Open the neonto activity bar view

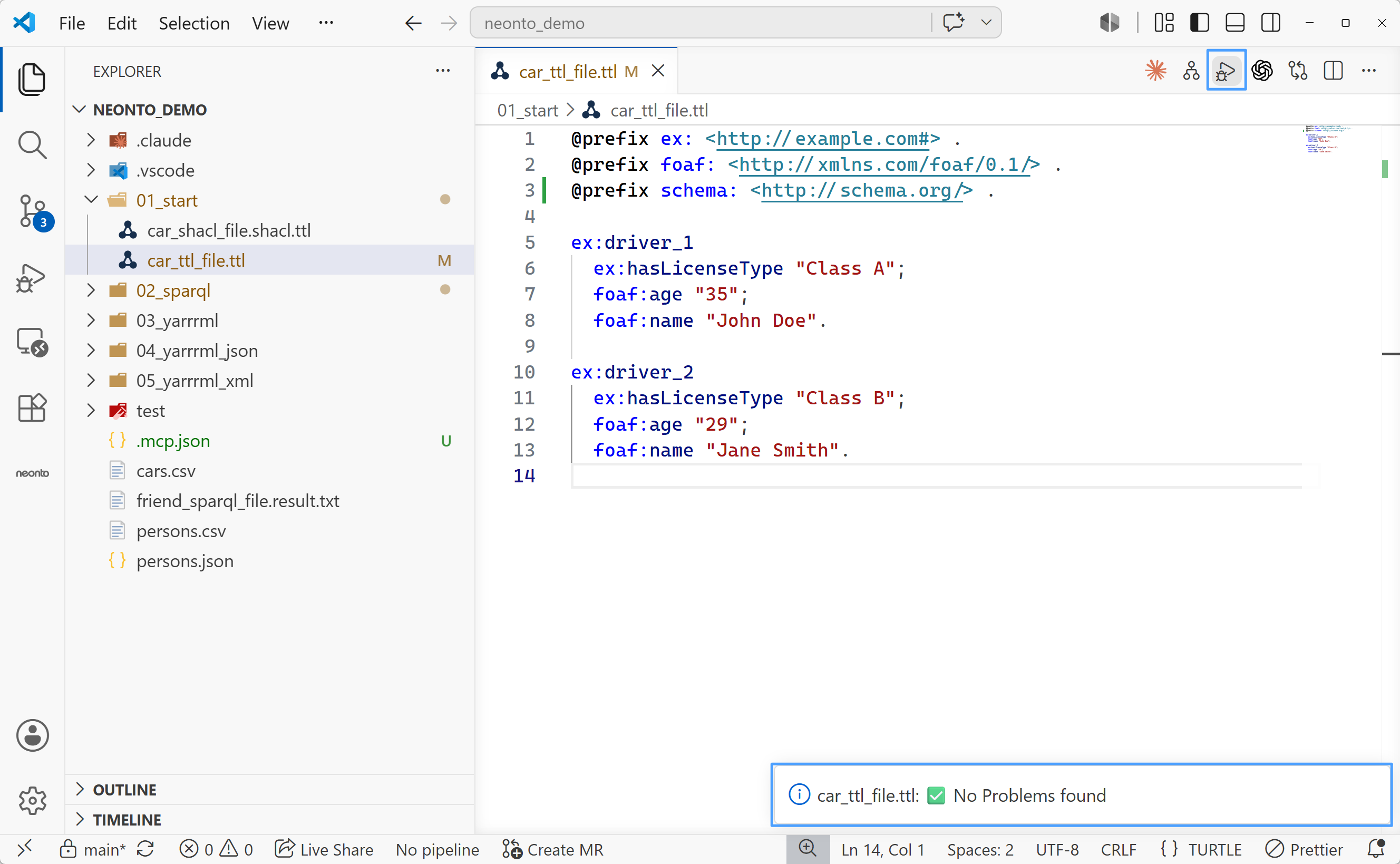coord(32,473)
